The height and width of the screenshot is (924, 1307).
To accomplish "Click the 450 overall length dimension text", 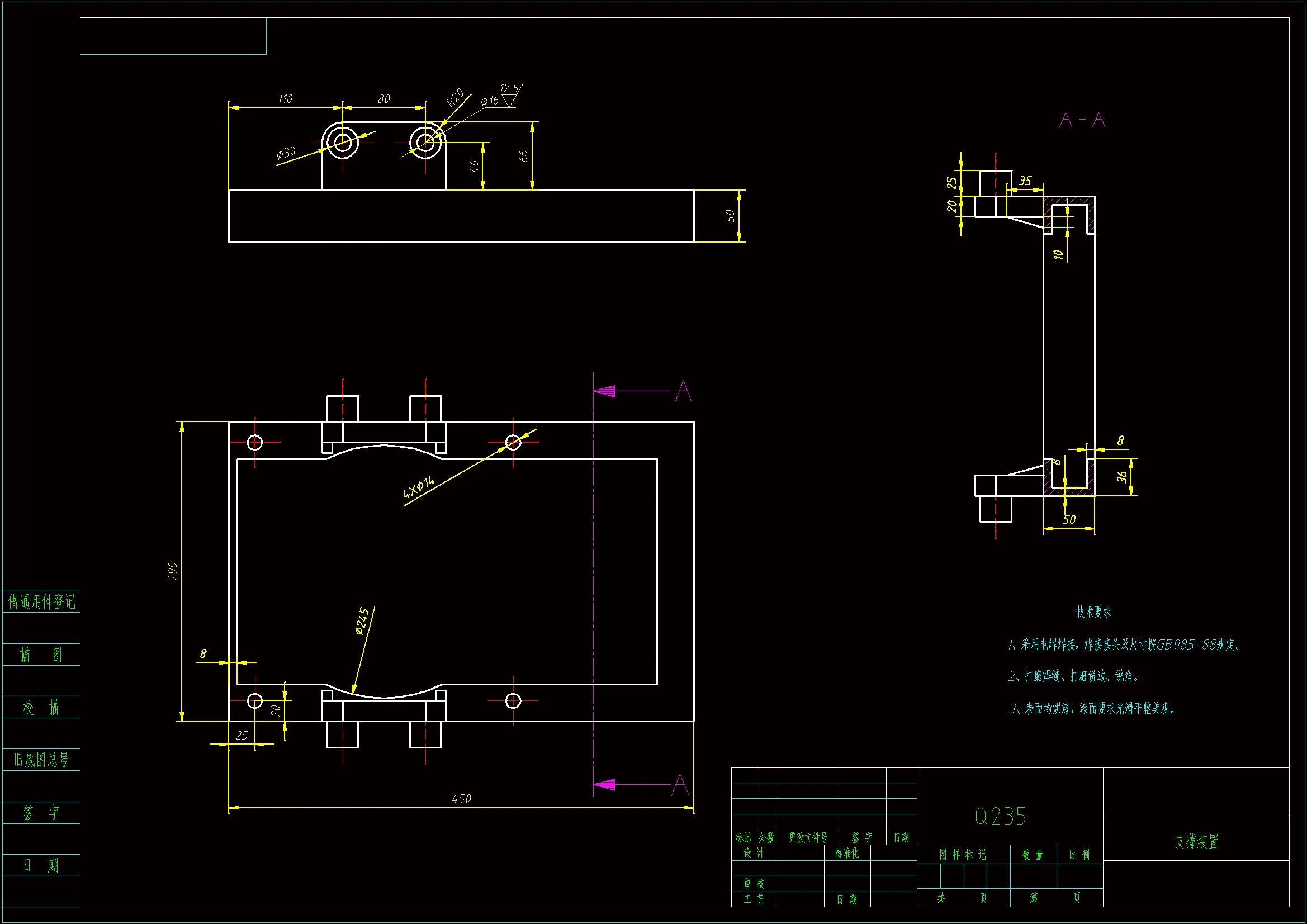I will tap(461, 799).
